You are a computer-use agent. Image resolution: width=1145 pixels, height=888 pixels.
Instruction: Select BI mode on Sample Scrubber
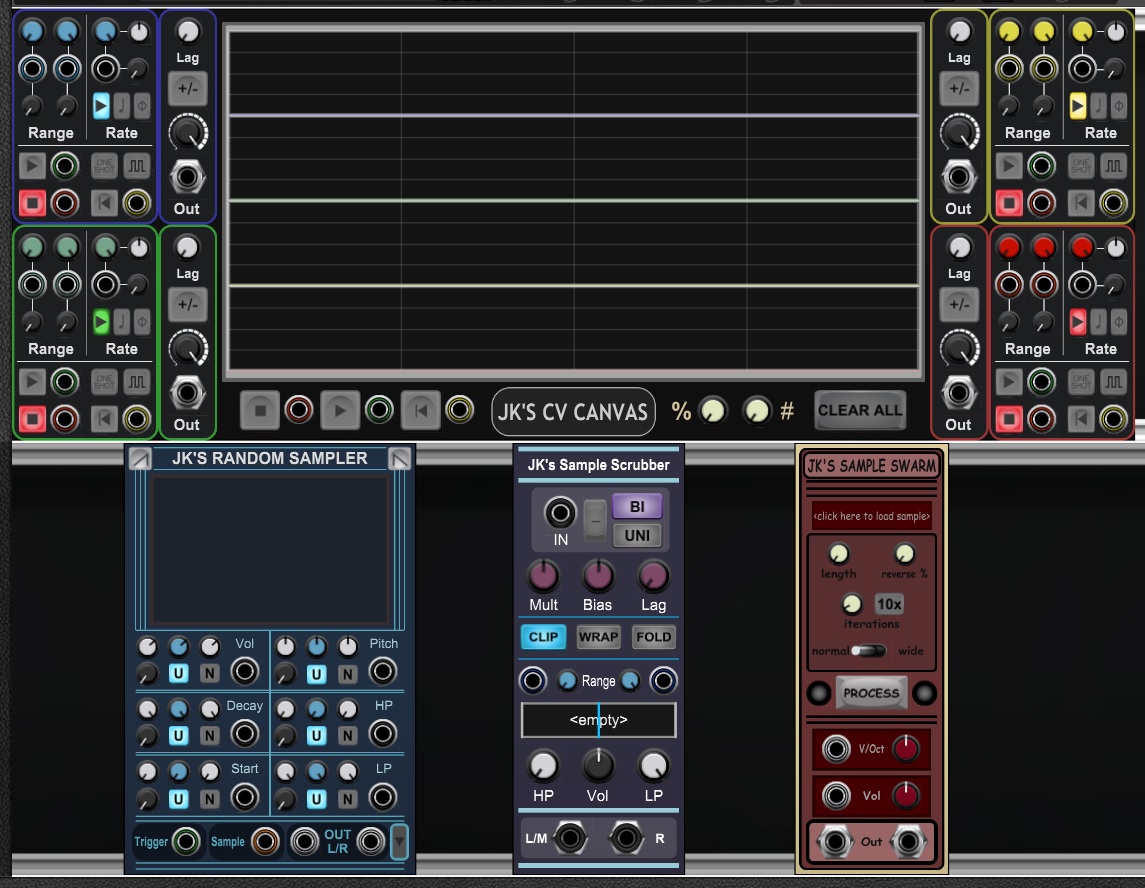637,506
